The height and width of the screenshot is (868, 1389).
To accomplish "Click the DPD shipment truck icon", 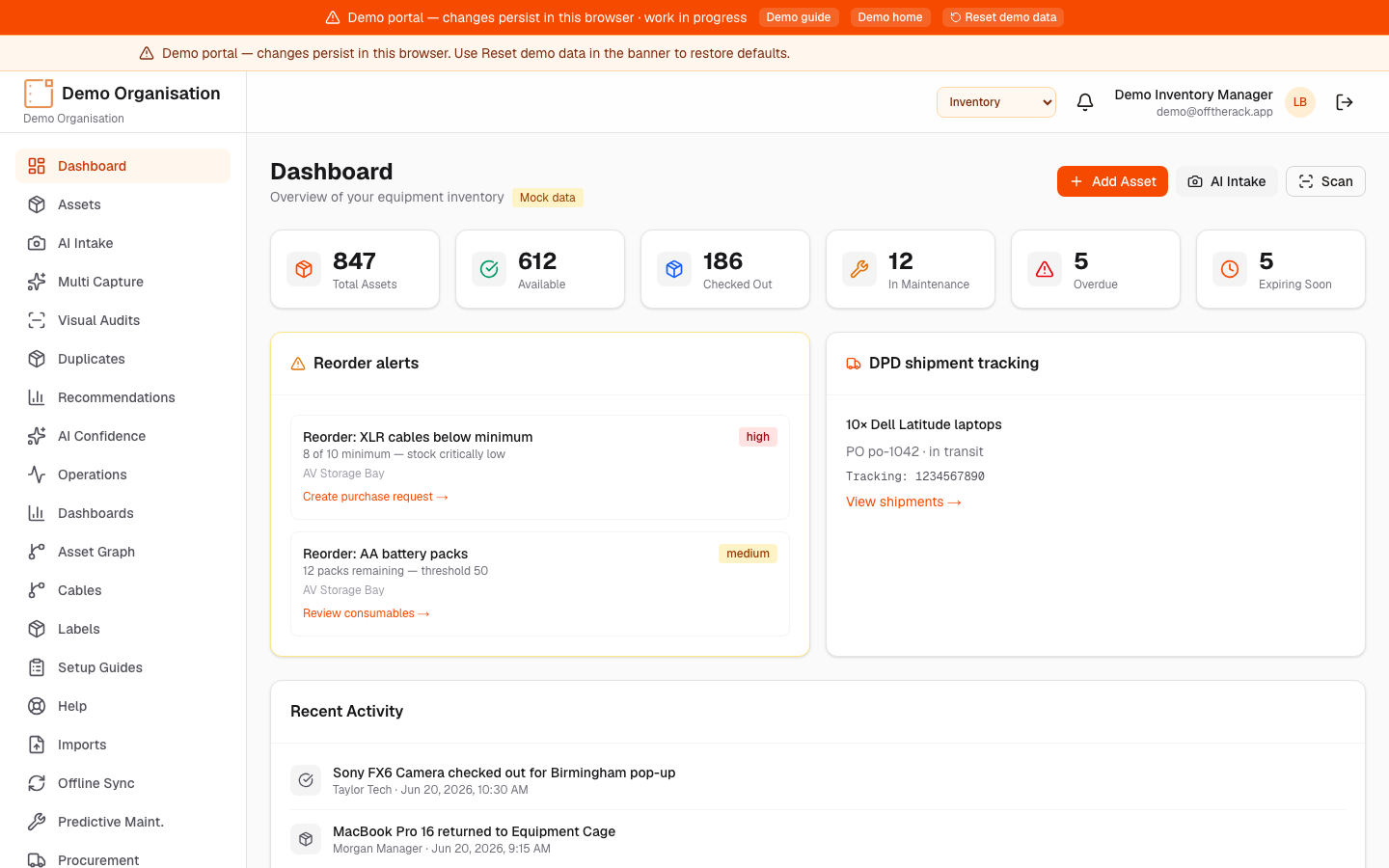I will (x=854, y=364).
